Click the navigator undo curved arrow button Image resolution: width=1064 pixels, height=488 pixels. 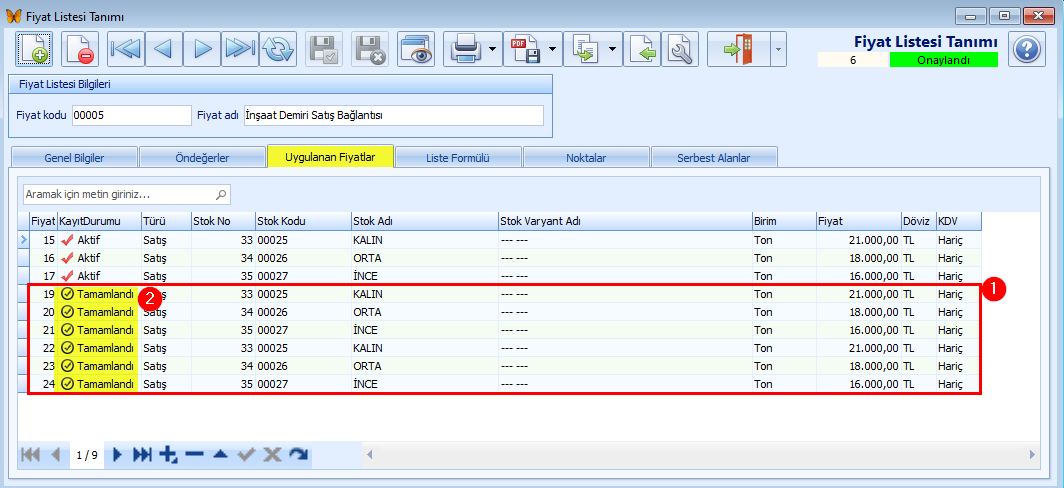click(297, 455)
